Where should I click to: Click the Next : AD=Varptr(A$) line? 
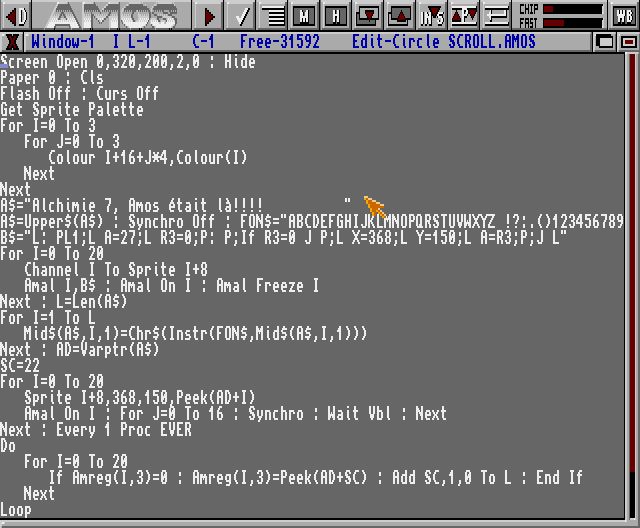(x=80, y=350)
